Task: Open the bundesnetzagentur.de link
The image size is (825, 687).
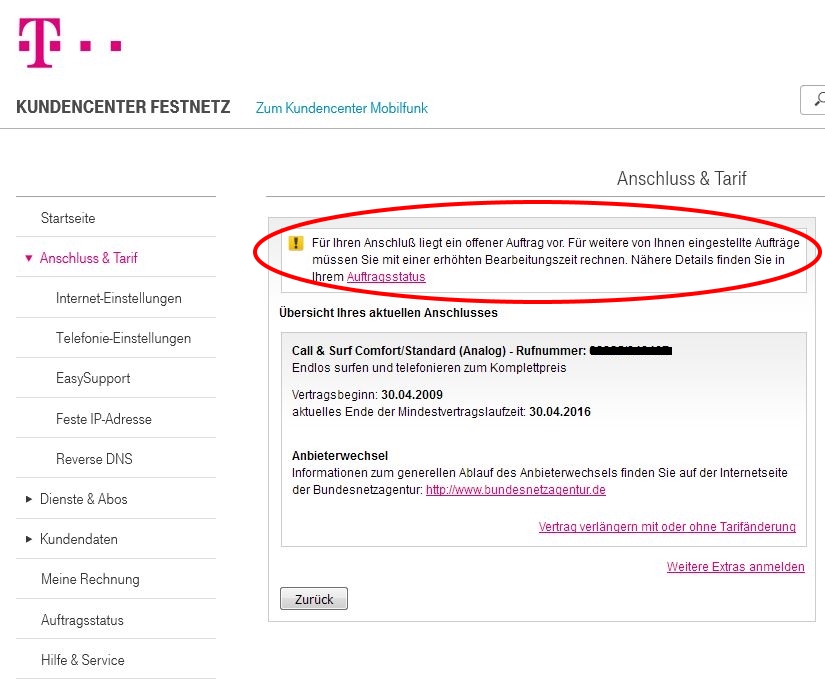Action: point(516,490)
